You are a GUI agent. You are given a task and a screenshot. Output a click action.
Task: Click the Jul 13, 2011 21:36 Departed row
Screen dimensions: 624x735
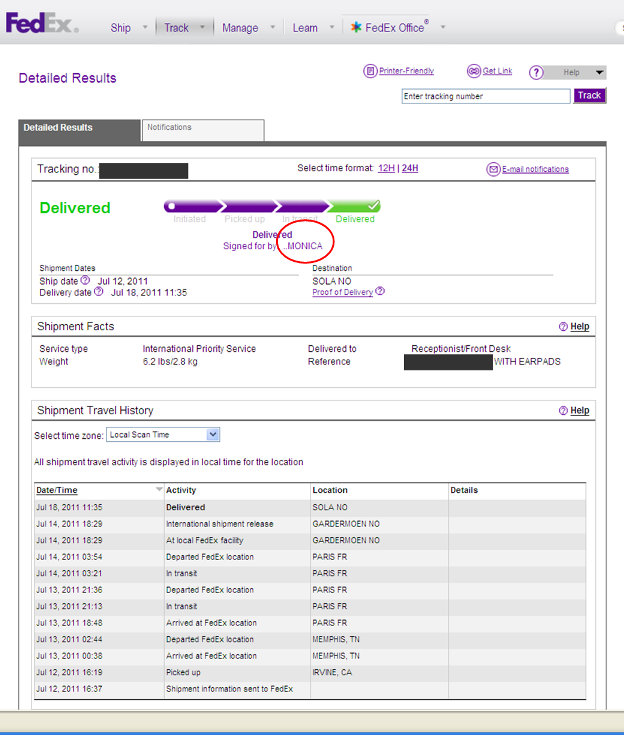[310, 590]
